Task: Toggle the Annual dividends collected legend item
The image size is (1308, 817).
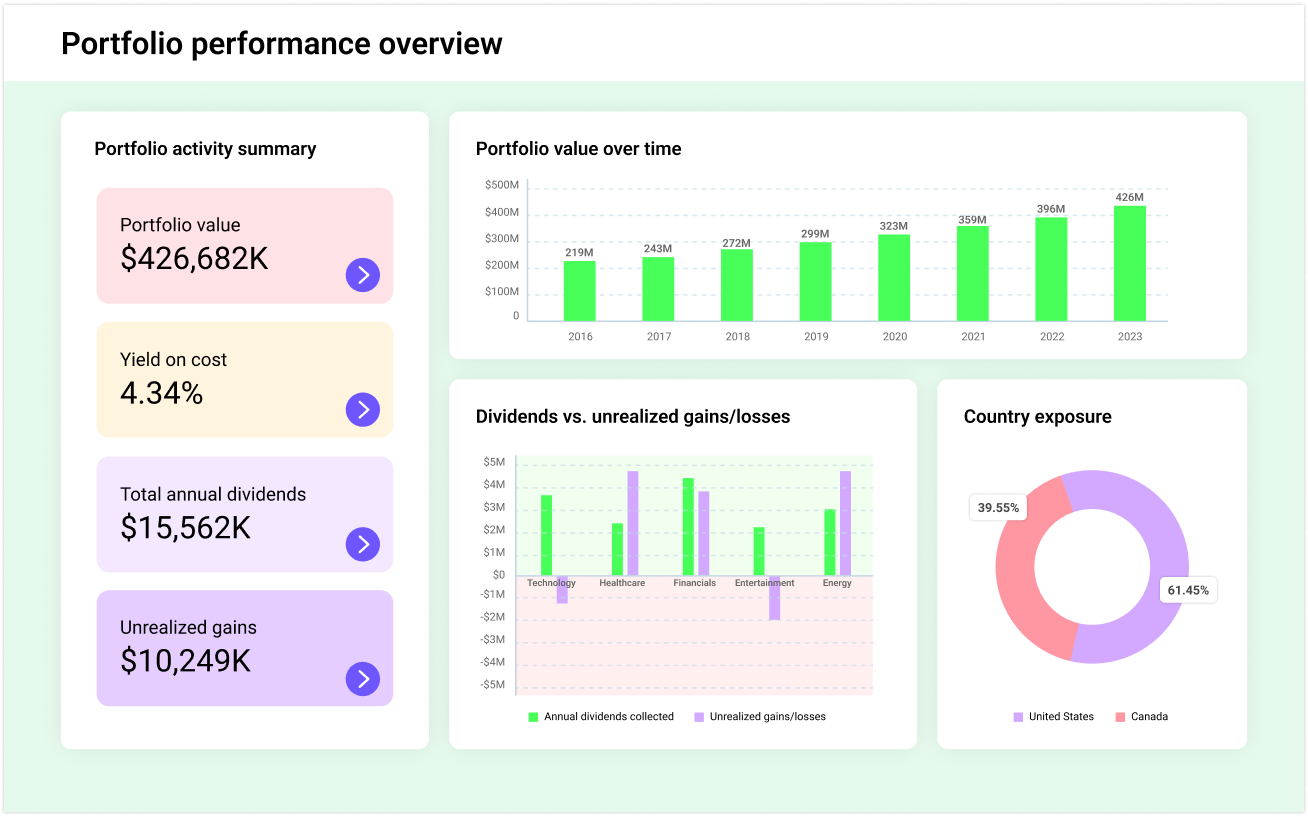Action: [x=600, y=716]
